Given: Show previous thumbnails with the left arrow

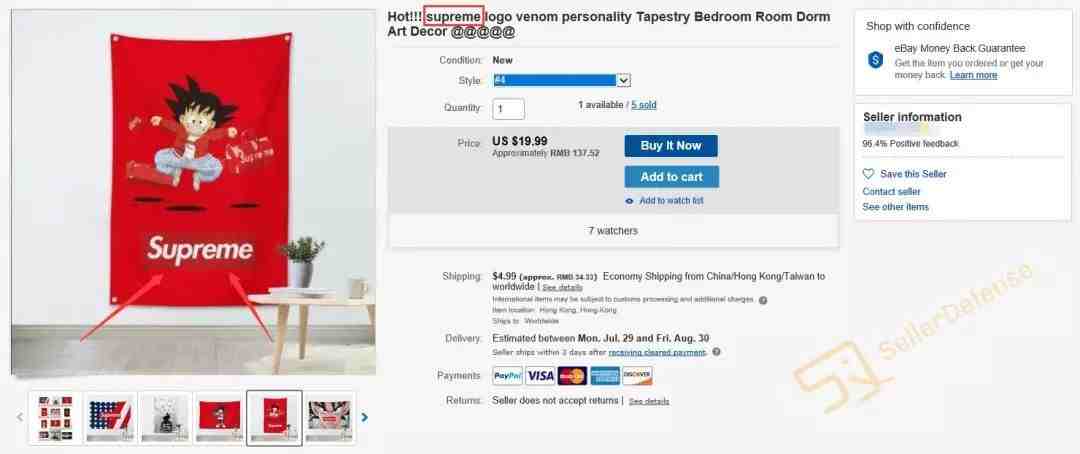Looking at the screenshot, I should pos(20,417).
